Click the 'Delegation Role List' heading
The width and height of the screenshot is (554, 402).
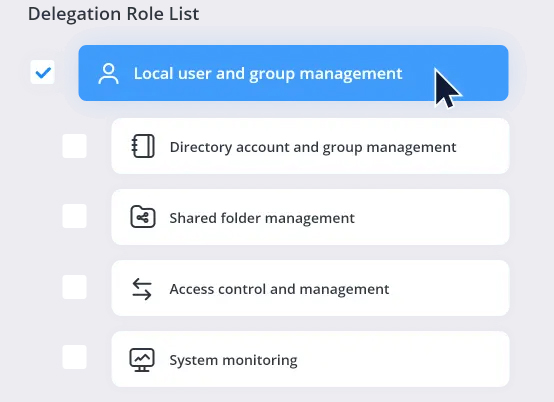113,14
